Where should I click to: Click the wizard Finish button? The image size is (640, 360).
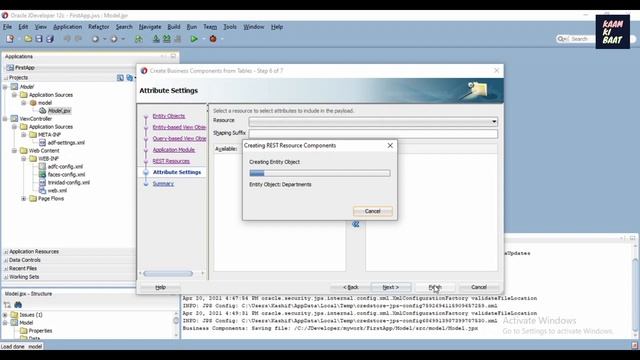(x=435, y=287)
